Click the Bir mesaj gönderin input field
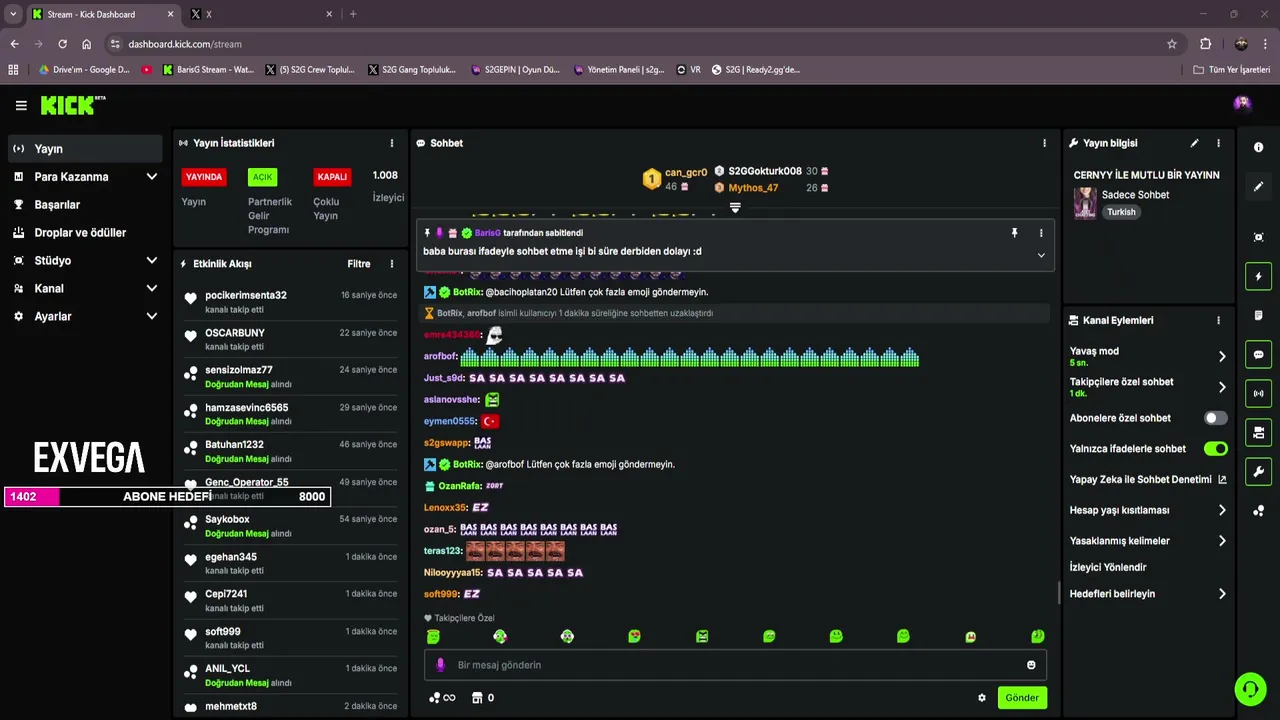1280x720 pixels. click(x=735, y=665)
